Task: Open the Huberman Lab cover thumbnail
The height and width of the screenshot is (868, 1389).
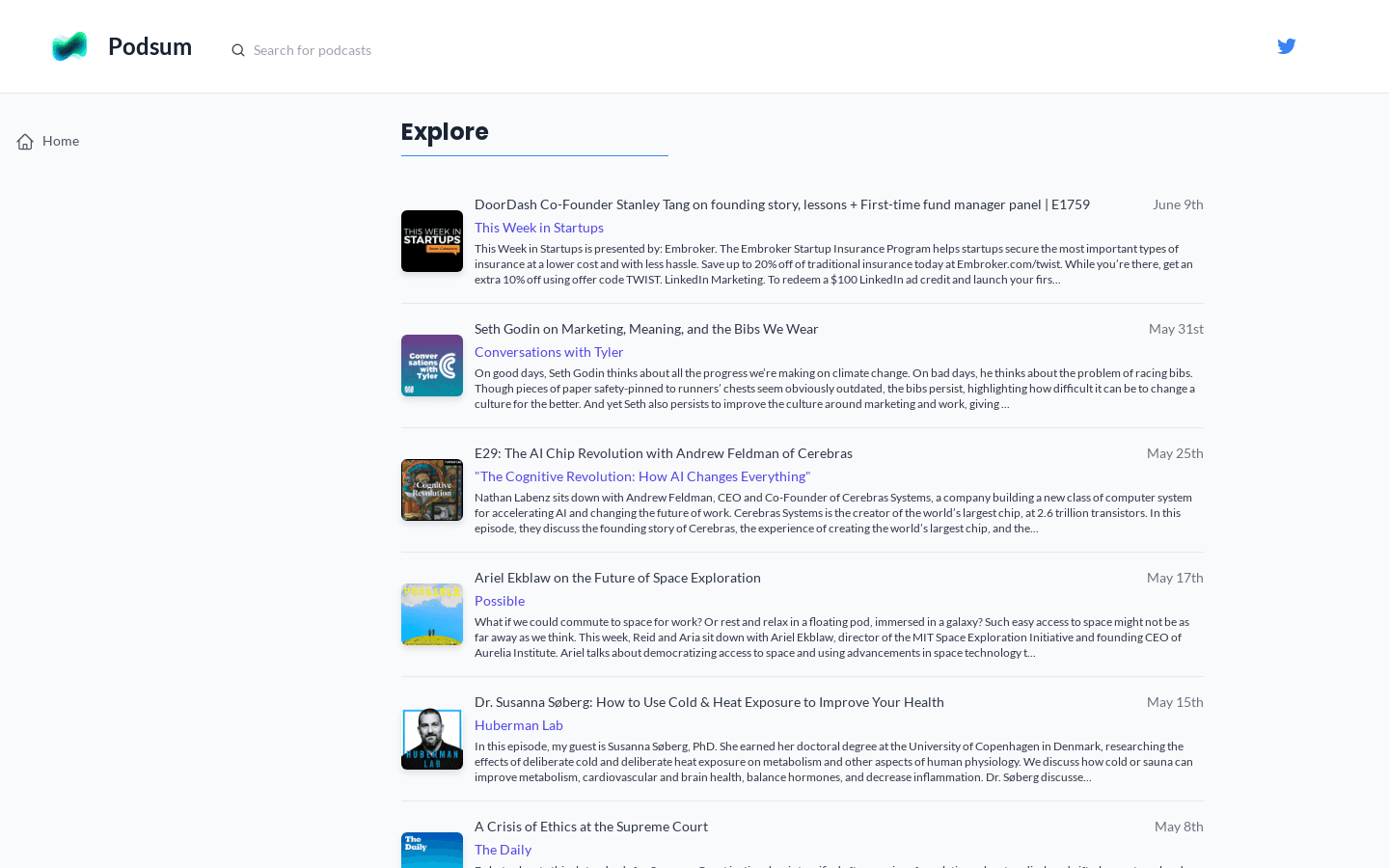Action: coord(432,739)
